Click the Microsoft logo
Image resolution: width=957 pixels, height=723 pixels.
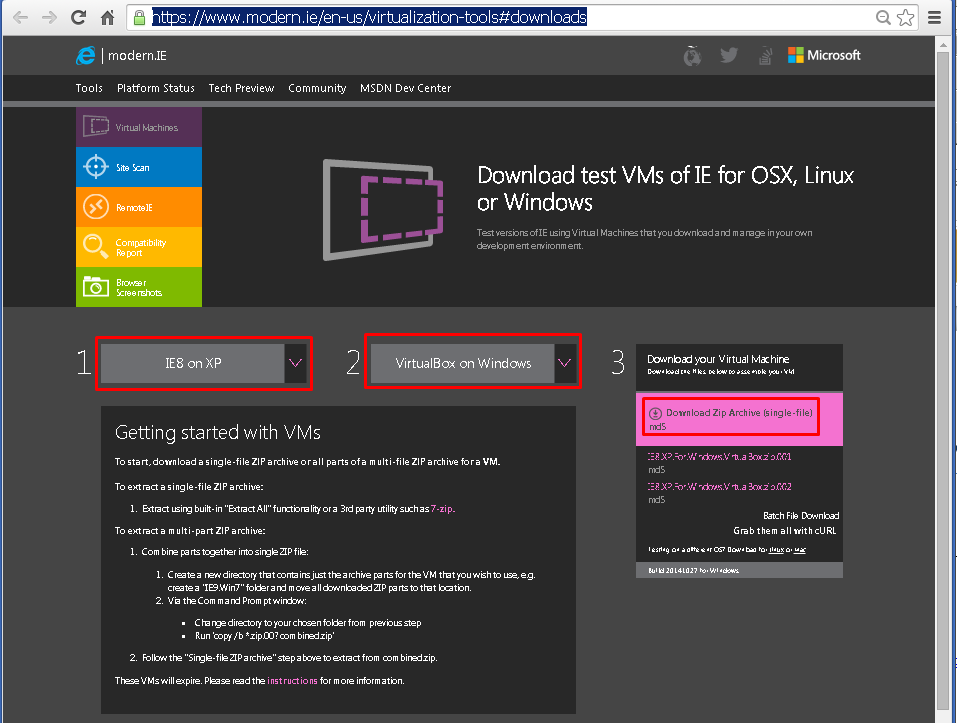[824, 55]
